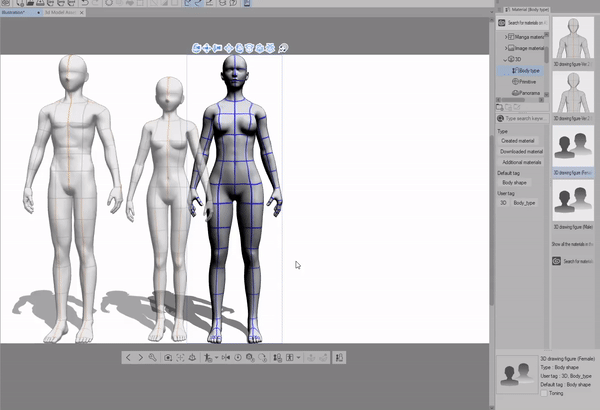This screenshot has height=410, width=600.
Task: Select Panorama in material tree
Action: click(x=526, y=93)
